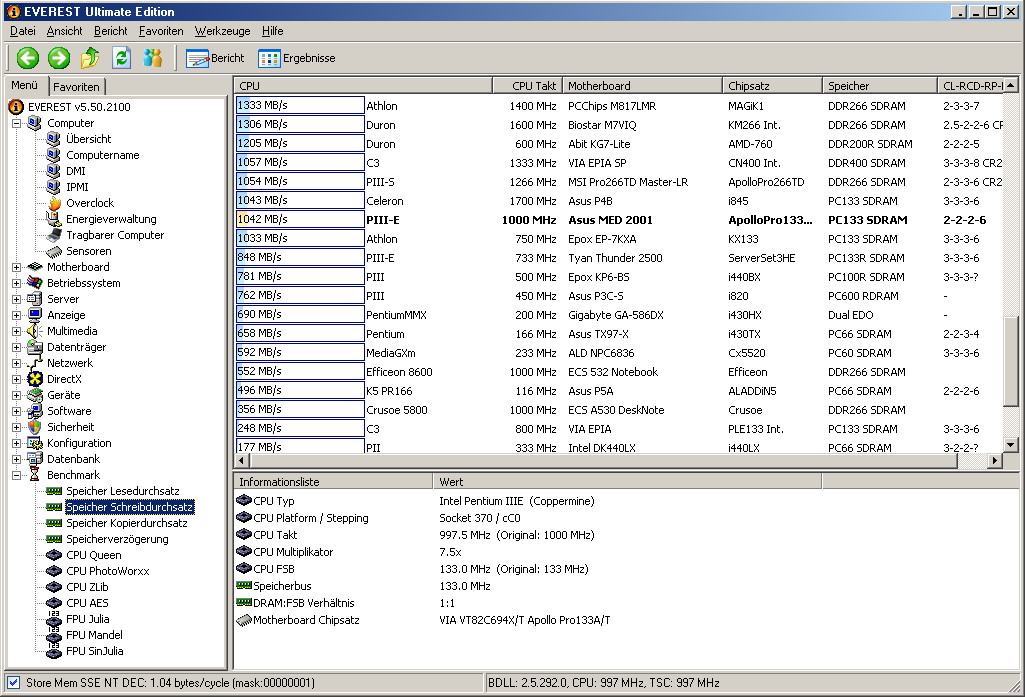Screen dimensions: 1025x697
Task: Open the Bericht report toolbar button
Action: coord(215,58)
